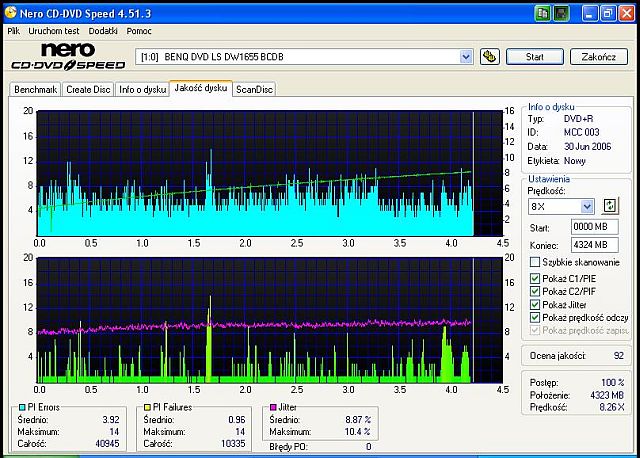The width and height of the screenshot is (640, 458).
Task: Click PI Errors total 40945
Action: coord(107,443)
